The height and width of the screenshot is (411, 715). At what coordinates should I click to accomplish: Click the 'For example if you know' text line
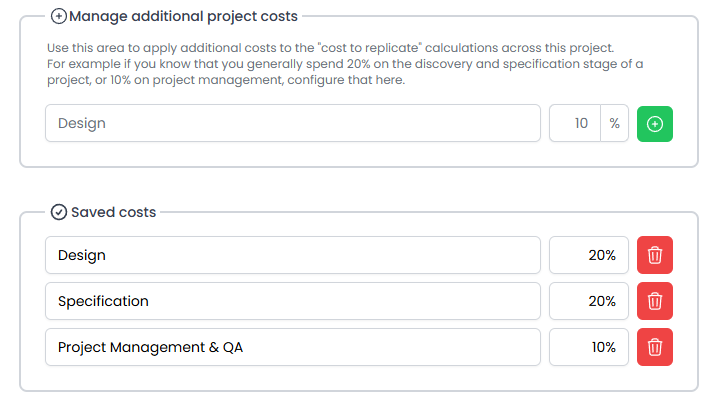344,64
